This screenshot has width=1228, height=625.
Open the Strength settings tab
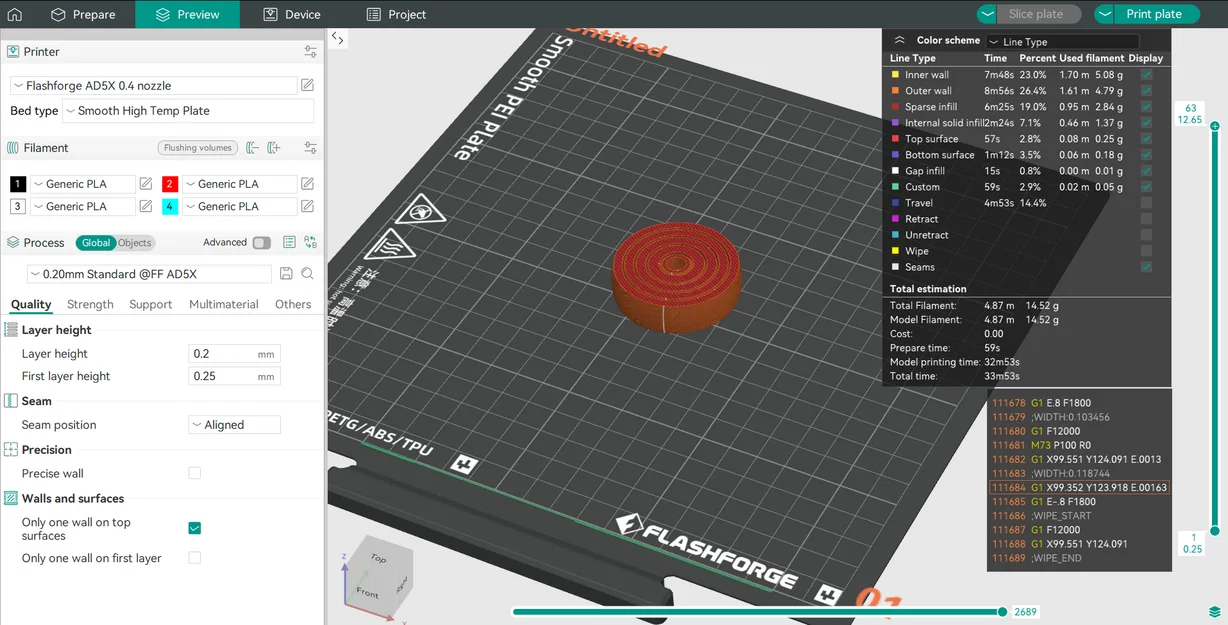[90, 304]
